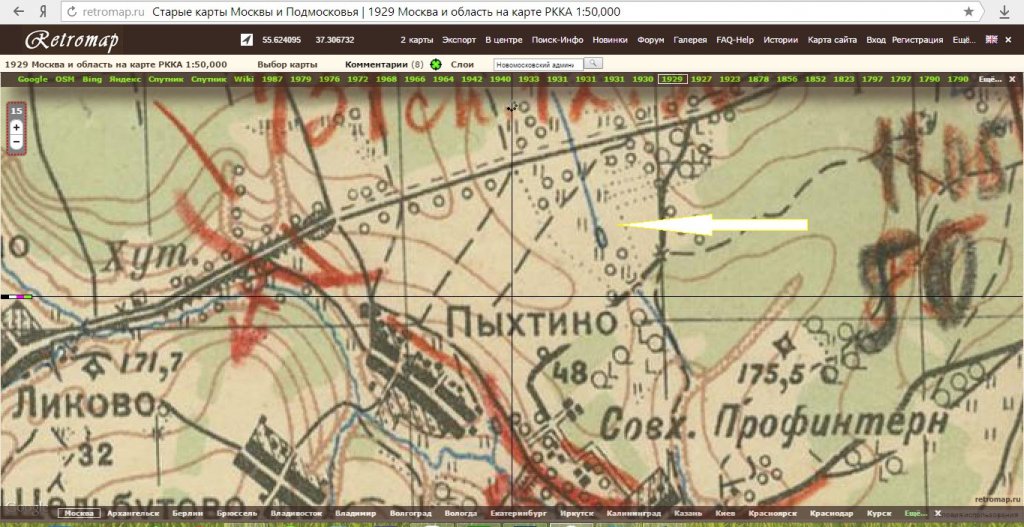Screen dimensions: 1024x527
Task: Select the 1942 map
Action: click(x=472, y=79)
